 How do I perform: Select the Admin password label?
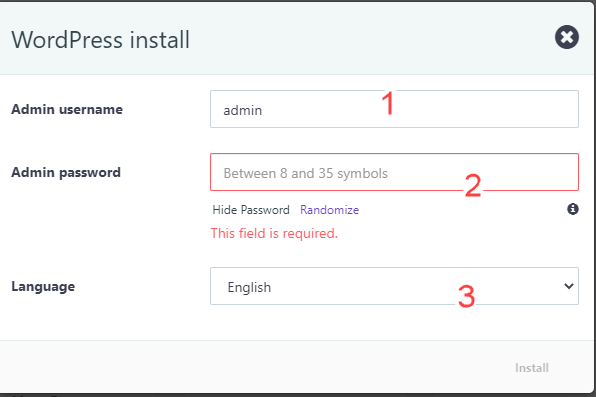66,173
